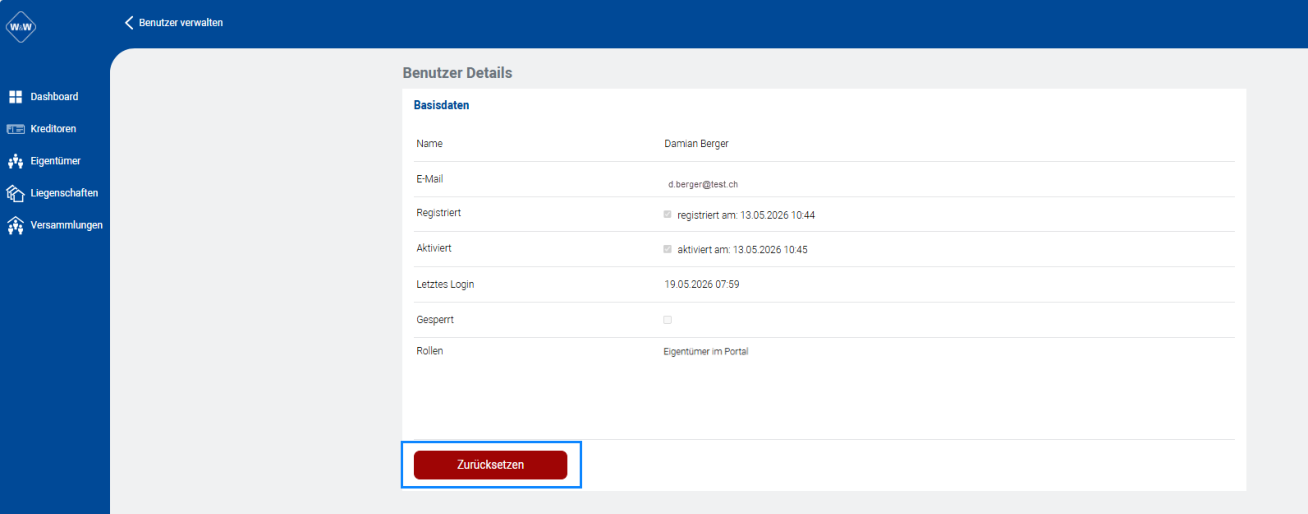
Task: Toggle the Gesperrt checkbox
Action: [667, 320]
